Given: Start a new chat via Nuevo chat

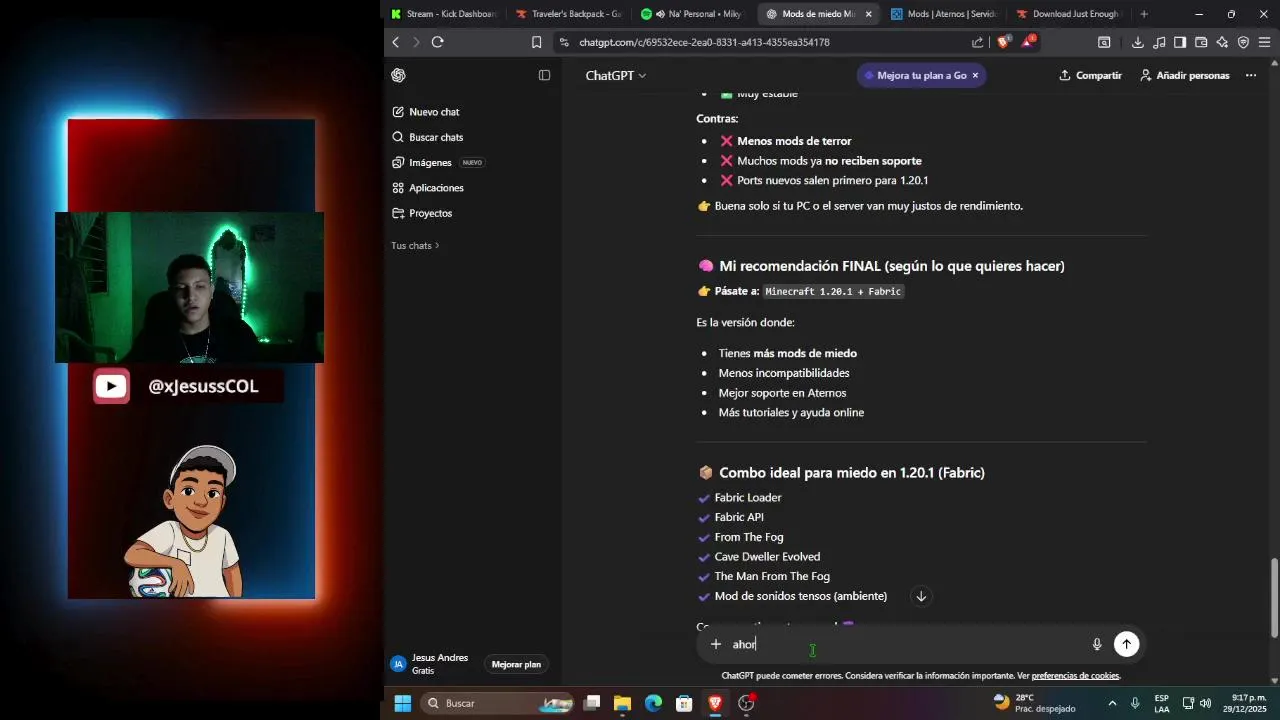Looking at the screenshot, I should (x=426, y=112).
